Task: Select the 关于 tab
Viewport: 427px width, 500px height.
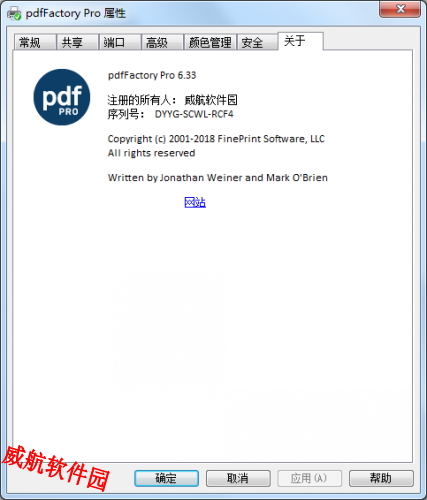Action: coord(300,41)
